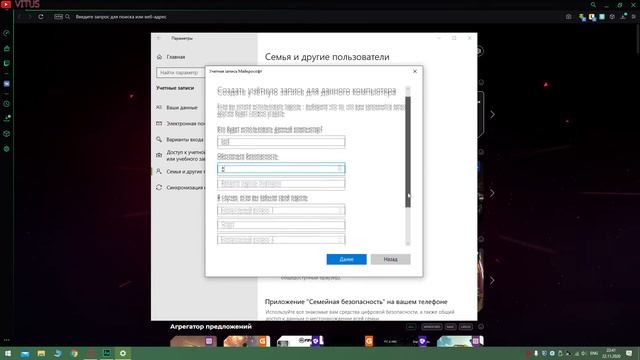
Task: Close the 'Учетная запись Майкрософт' dialog
Action: pos(415,71)
